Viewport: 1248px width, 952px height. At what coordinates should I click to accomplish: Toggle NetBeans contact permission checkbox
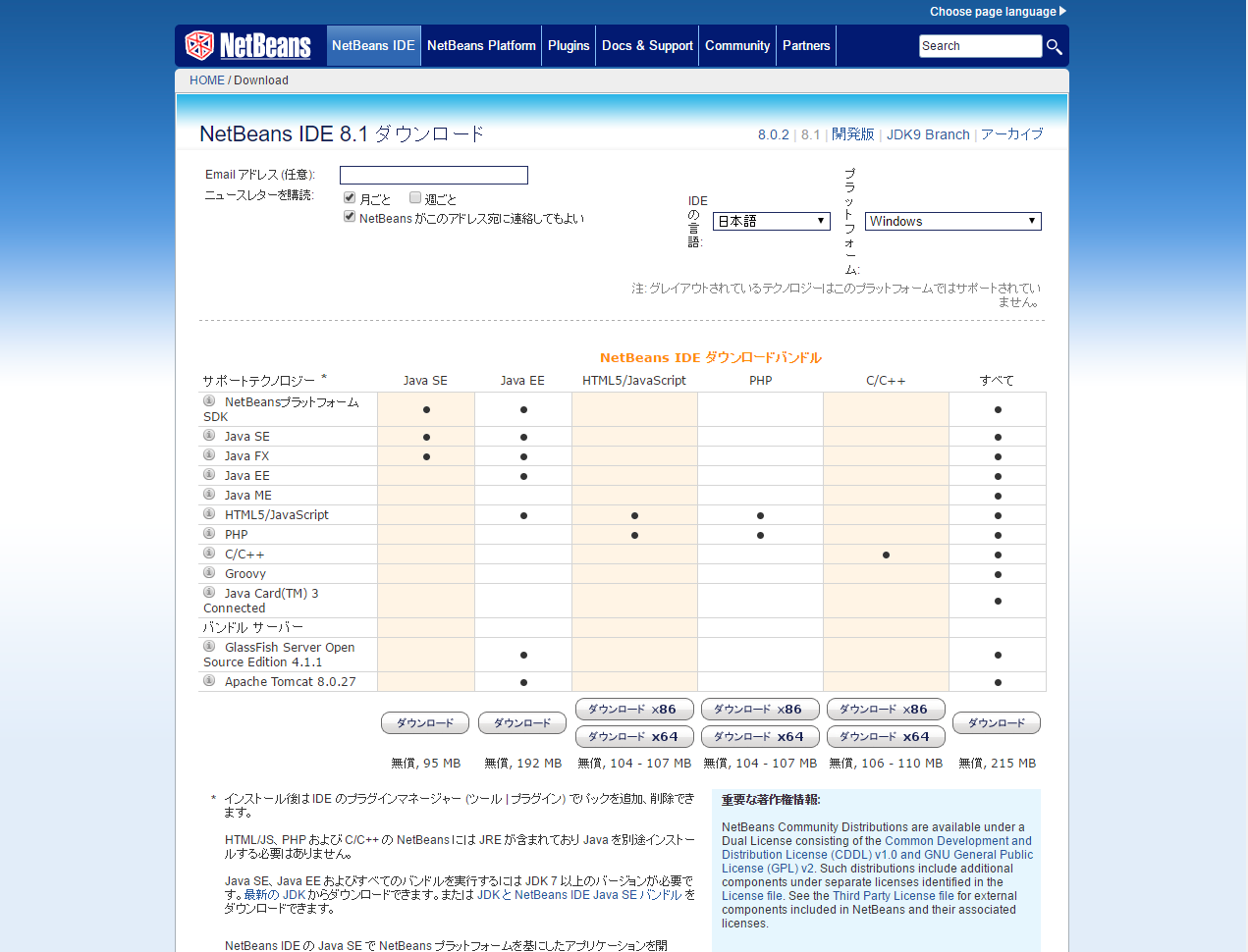tap(350, 216)
